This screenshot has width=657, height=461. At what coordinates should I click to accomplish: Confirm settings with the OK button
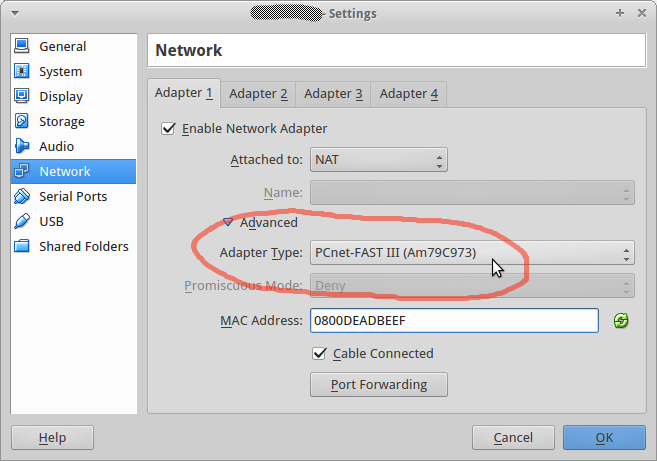[604, 438]
